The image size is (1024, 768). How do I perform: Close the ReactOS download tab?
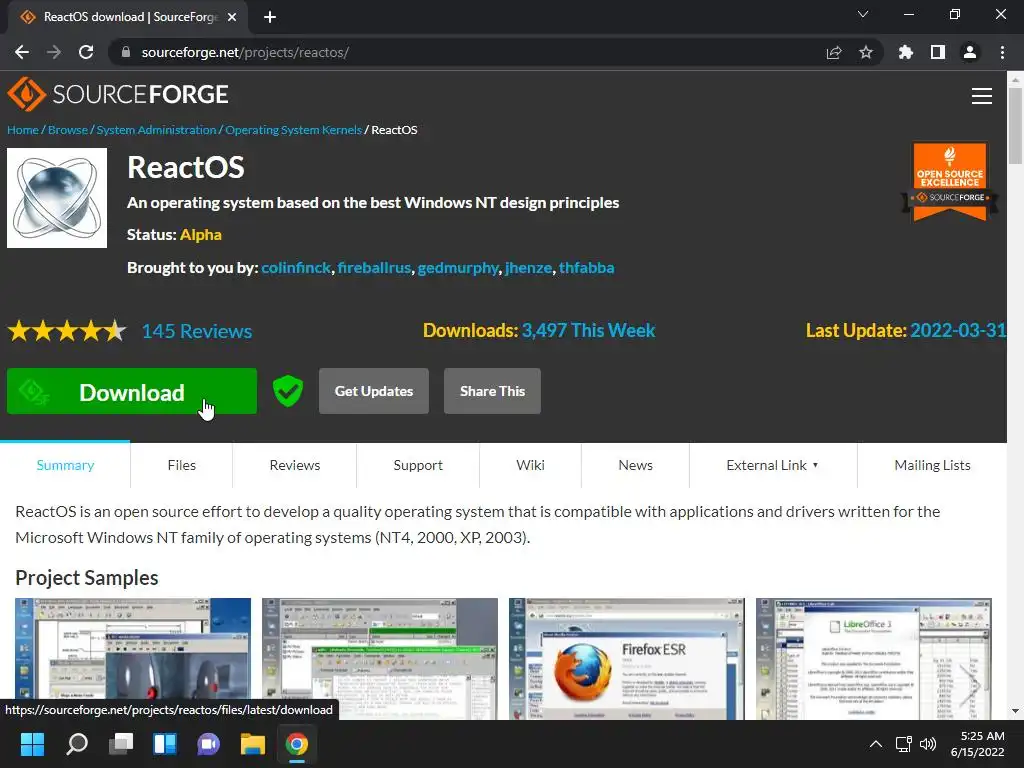232,17
